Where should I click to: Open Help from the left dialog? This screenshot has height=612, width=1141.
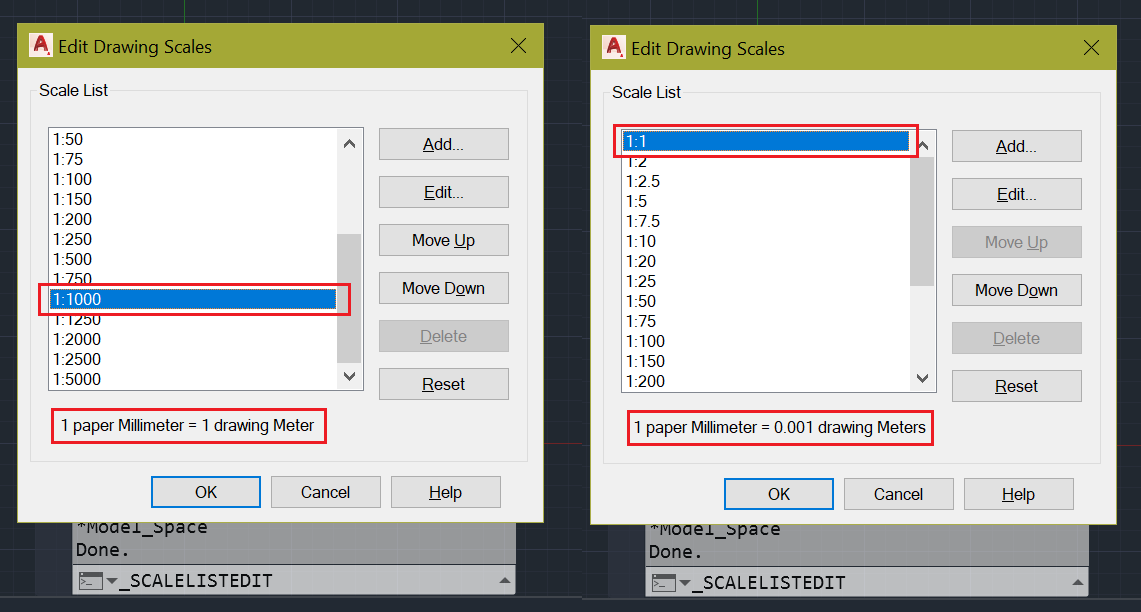click(x=446, y=491)
